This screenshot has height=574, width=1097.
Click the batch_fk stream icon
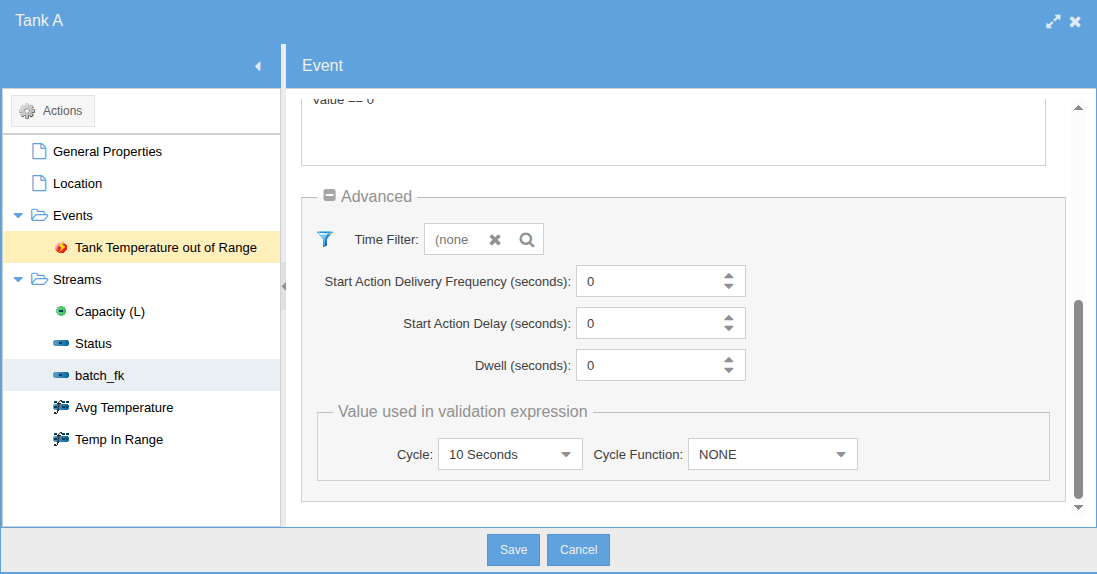tap(61, 376)
